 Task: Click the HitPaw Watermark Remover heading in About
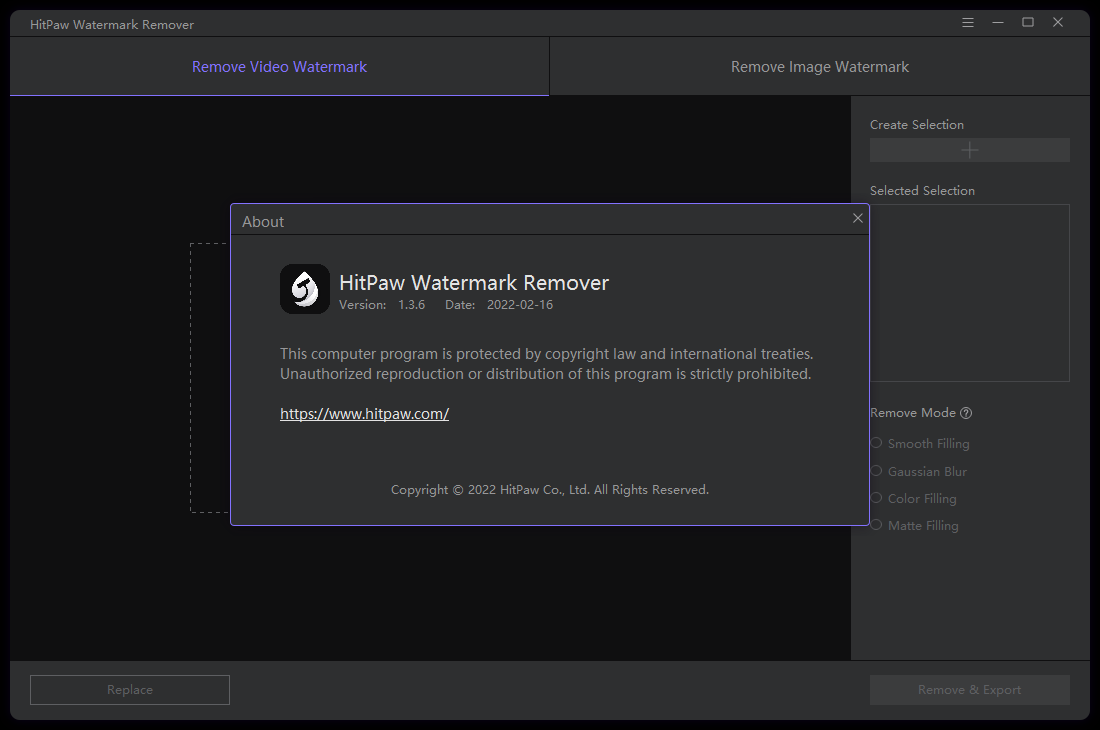pyautogui.click(x=474, y=283)
